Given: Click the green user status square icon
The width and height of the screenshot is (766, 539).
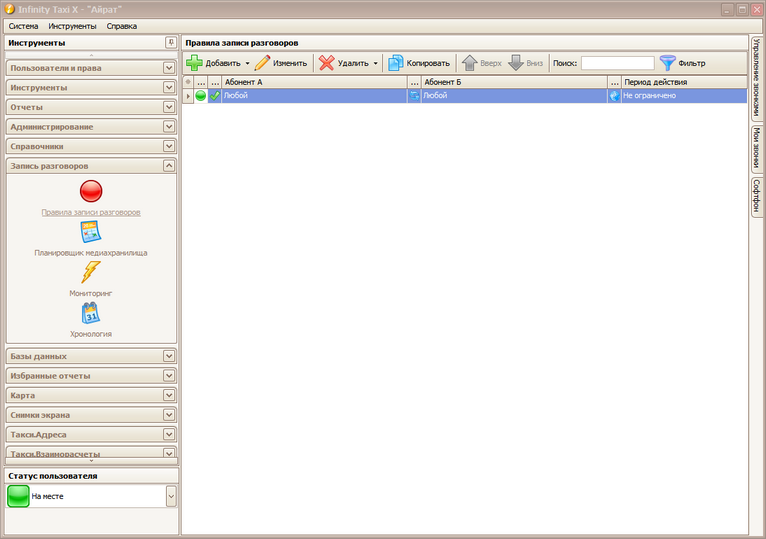Looking at the screenshot, I should coord(19,496).
